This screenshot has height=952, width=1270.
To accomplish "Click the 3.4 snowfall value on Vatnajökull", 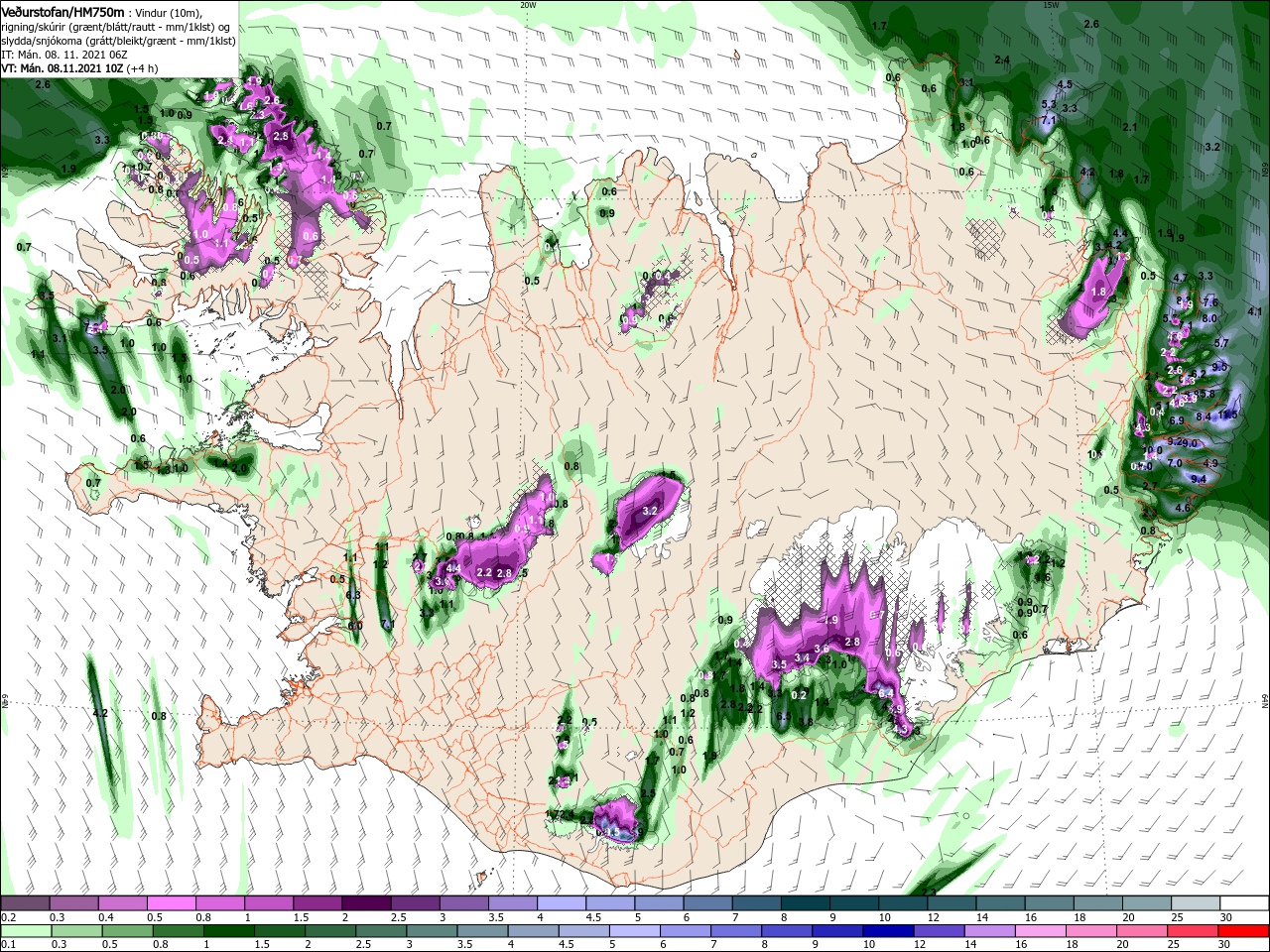I will [x=802, y=657].
